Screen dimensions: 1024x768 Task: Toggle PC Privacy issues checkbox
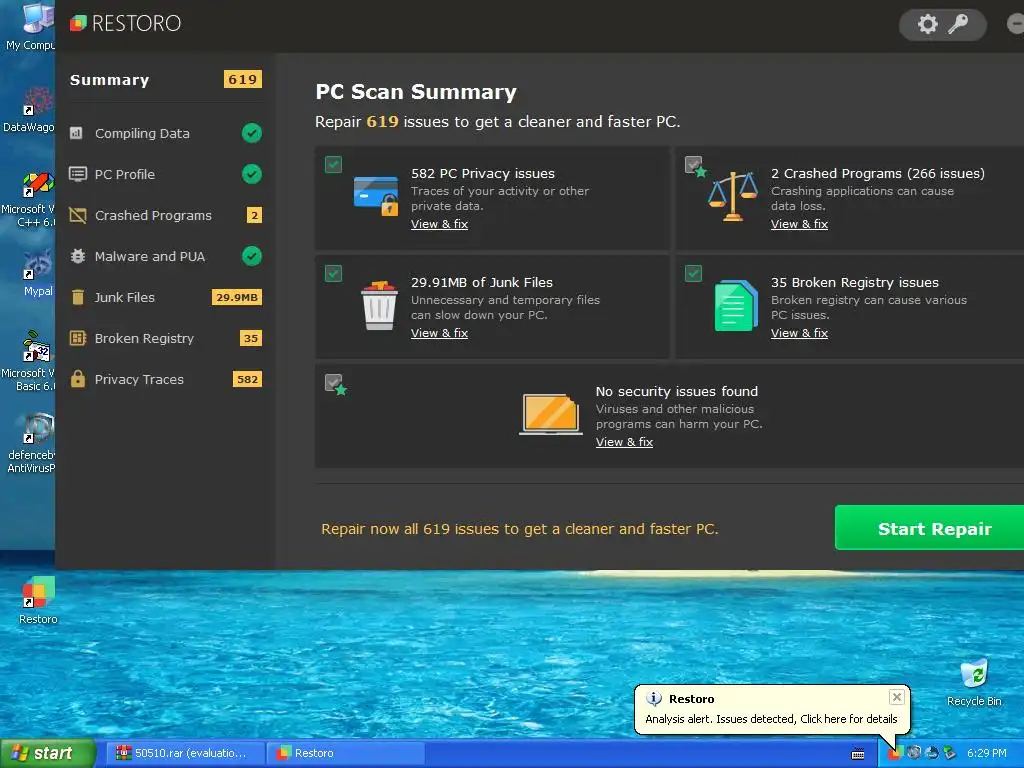[333, 165]
